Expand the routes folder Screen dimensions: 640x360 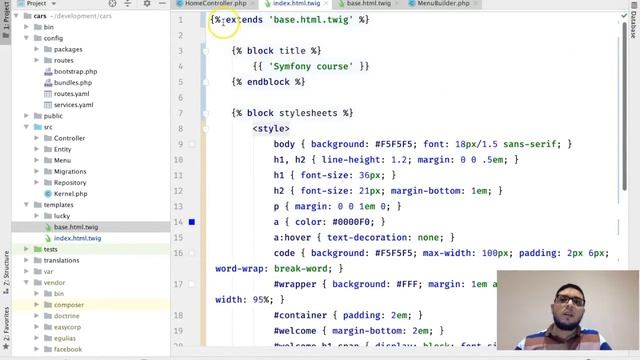37,60
